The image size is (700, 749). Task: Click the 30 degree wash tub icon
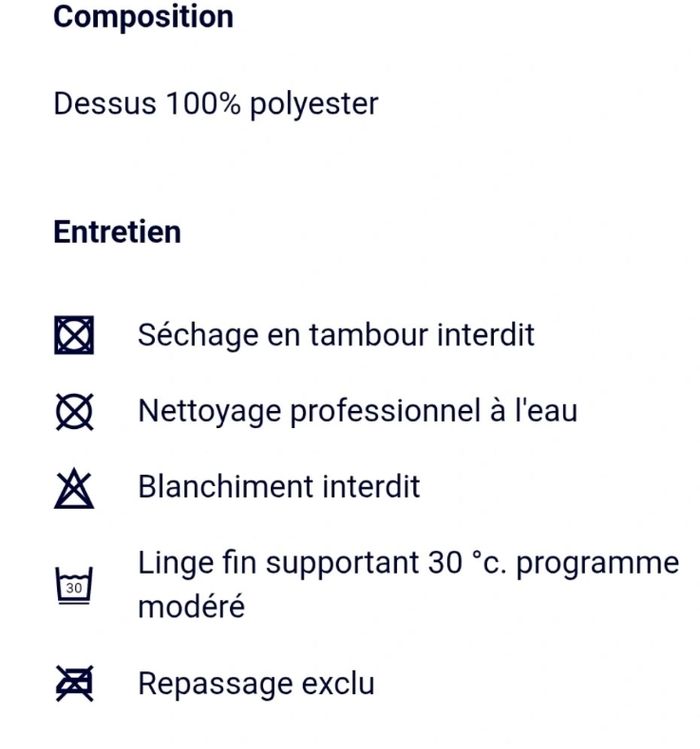74,586
